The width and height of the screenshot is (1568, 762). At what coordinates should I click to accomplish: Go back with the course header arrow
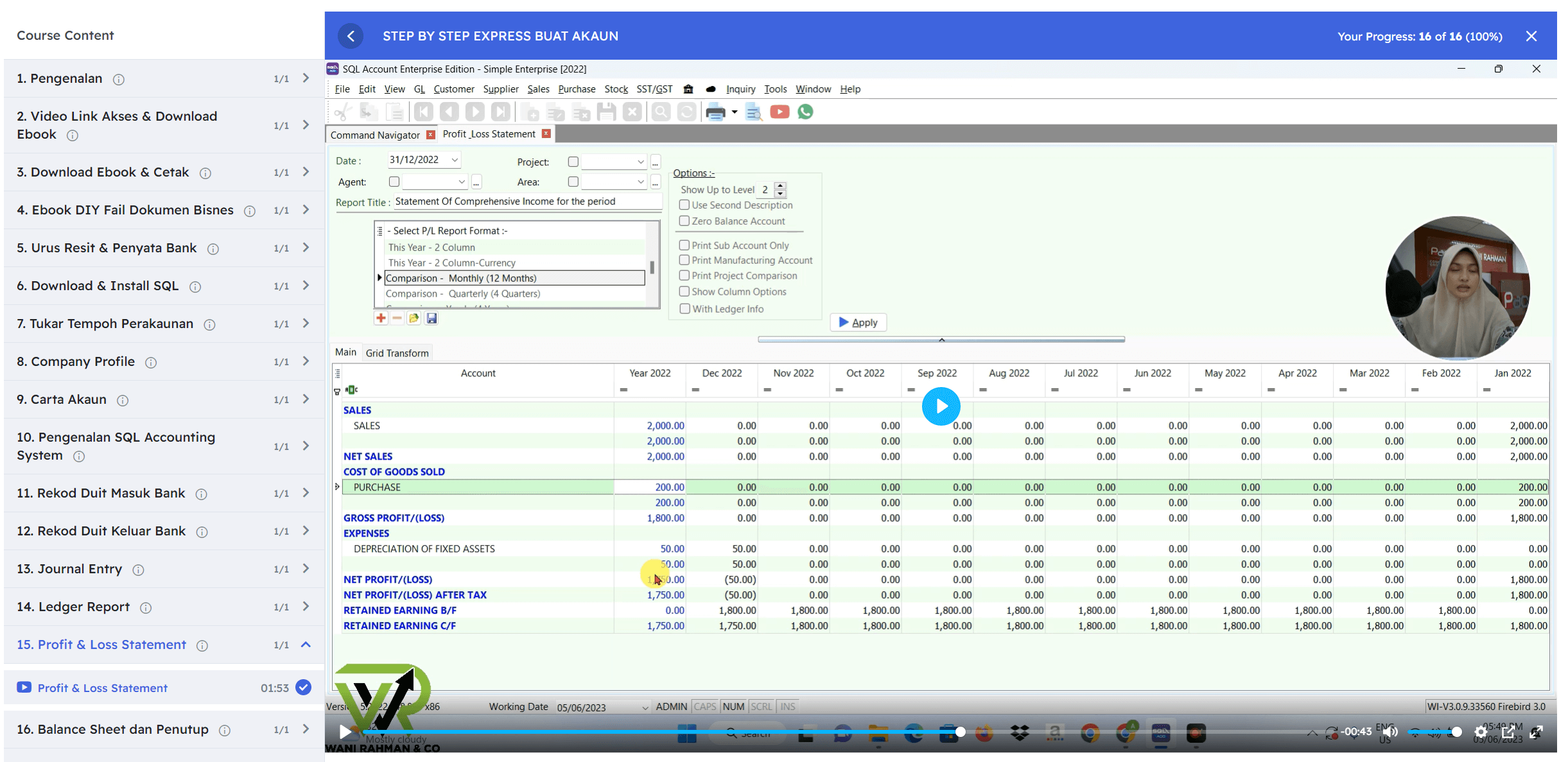pyautogui.click(x=351, y=36)
